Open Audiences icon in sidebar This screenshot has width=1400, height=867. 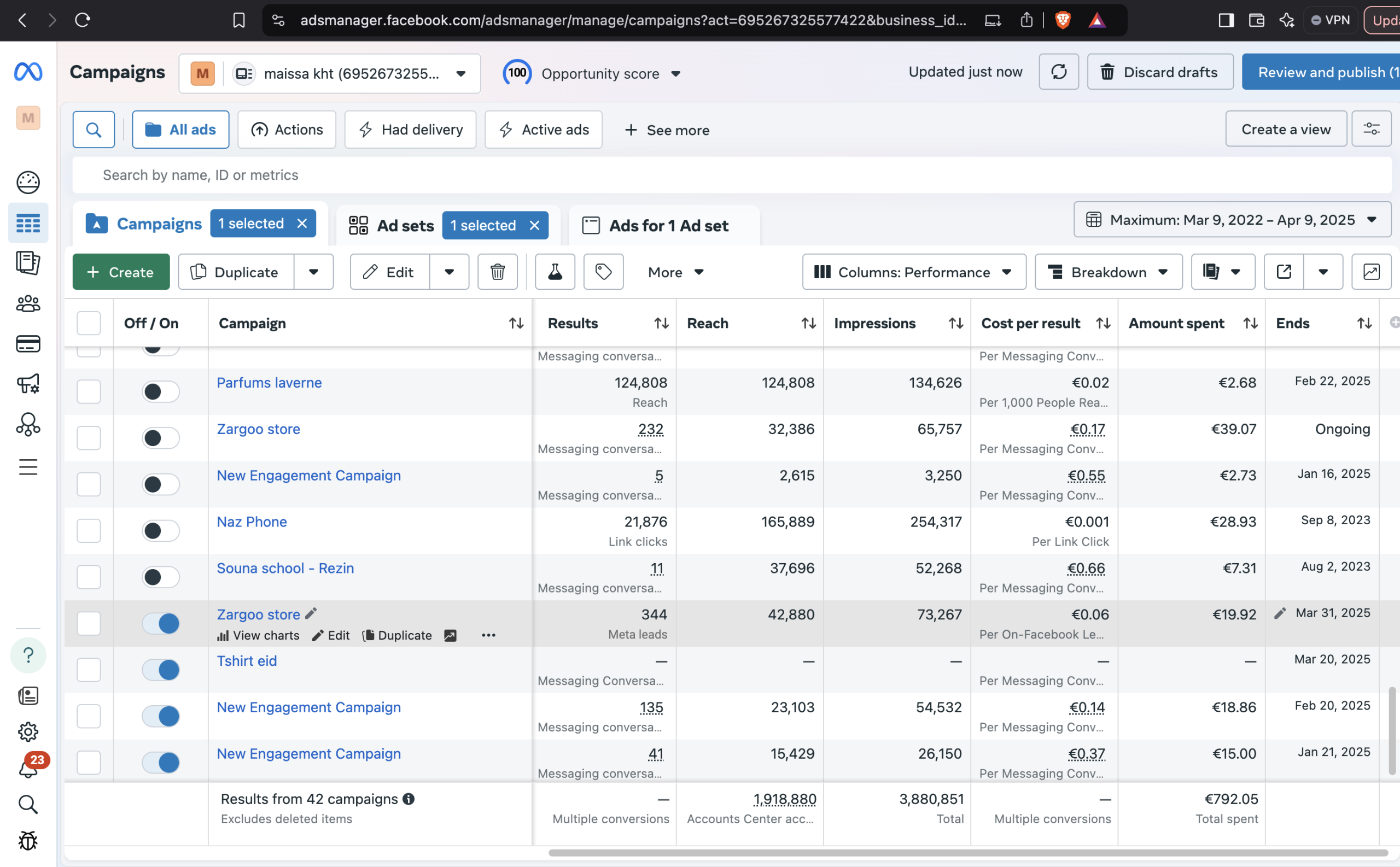[x=28, y=303]
